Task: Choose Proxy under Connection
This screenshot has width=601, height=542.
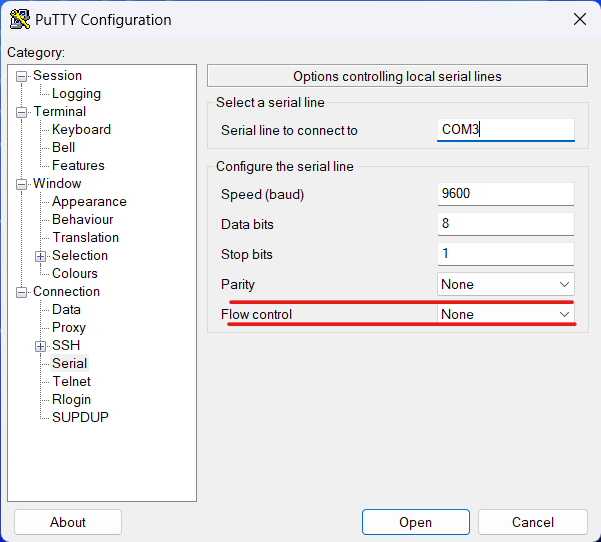Action: 69,328
